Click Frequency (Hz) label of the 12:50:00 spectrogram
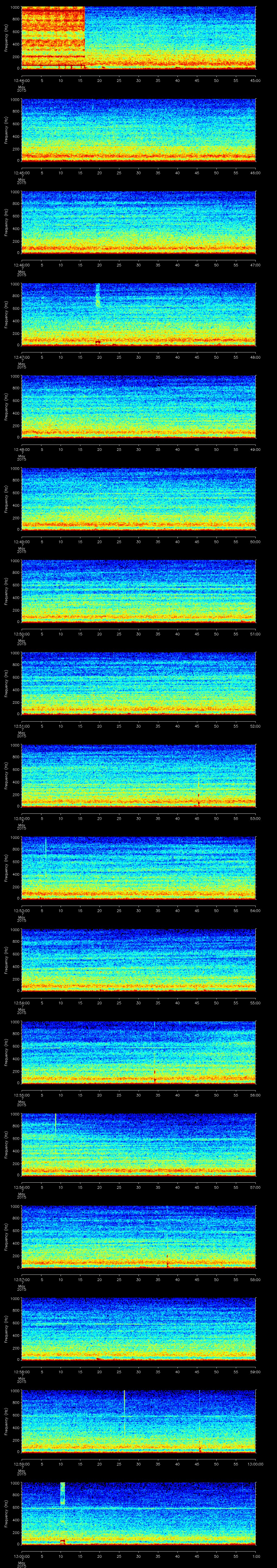 6,591
